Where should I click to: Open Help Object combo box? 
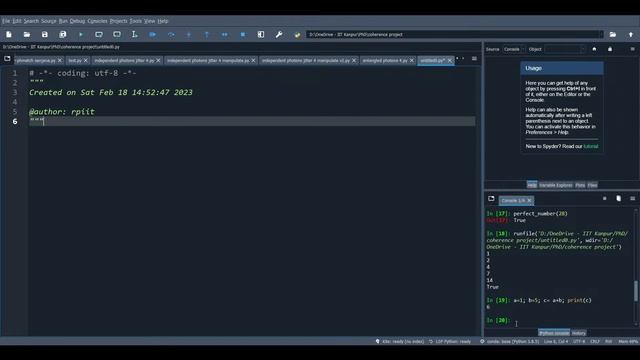coord(565,49)
